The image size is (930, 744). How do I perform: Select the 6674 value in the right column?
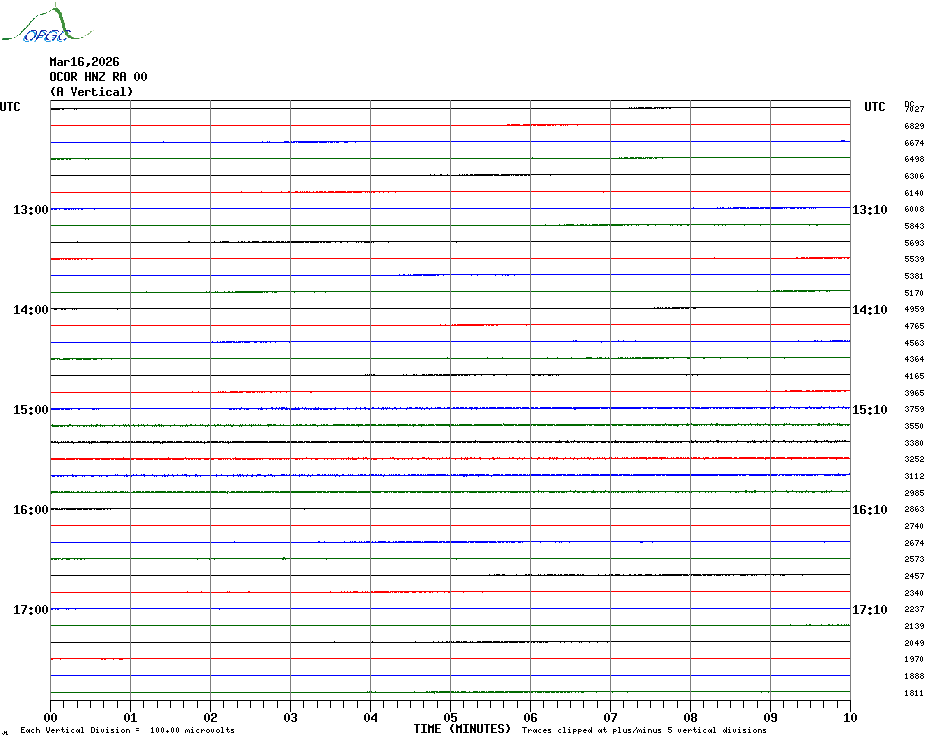914,143
